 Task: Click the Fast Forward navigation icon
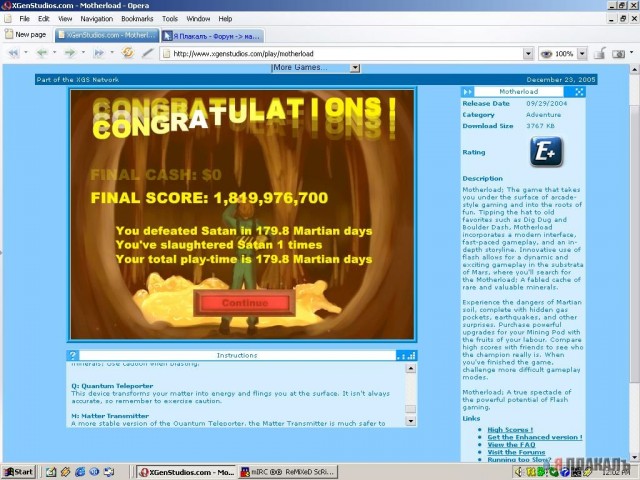click(99, 53)
